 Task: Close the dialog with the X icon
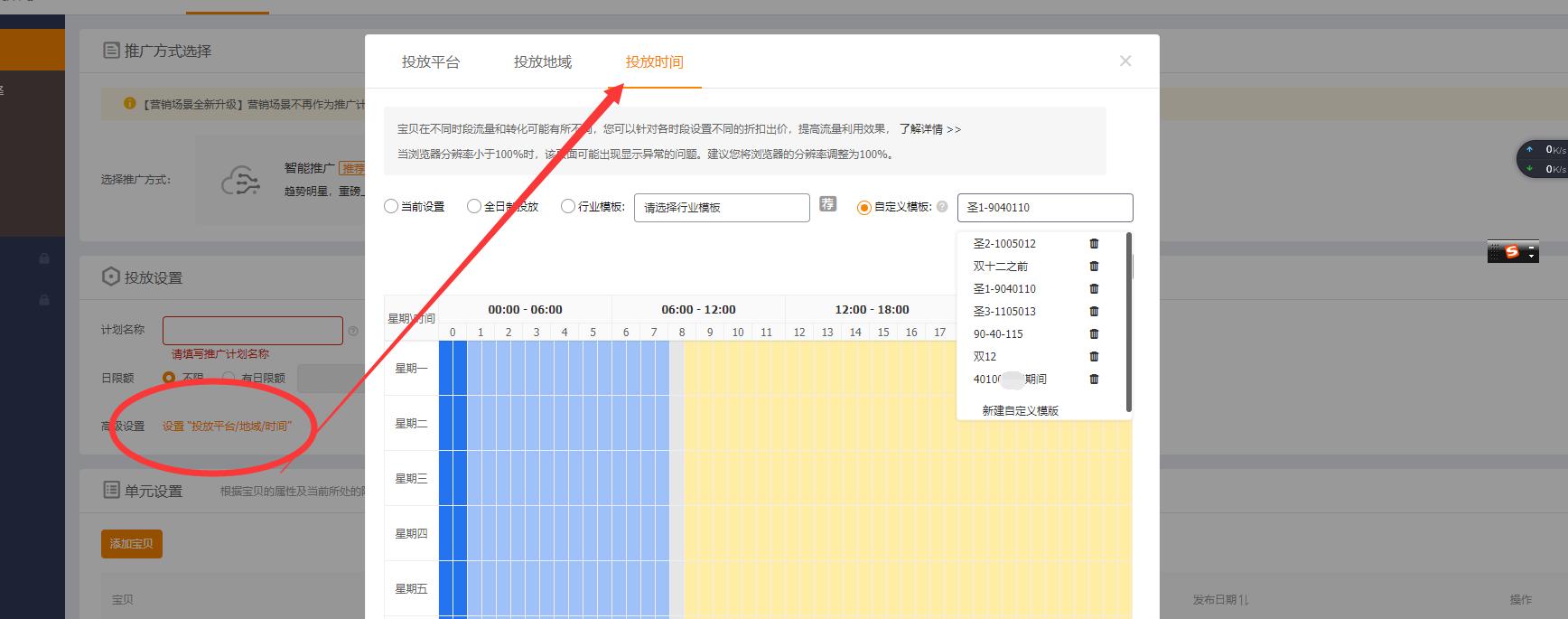point(1125,61)
